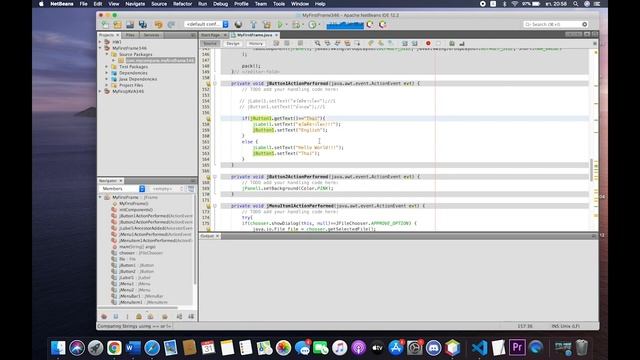The width and height of the screenshot is (640, 360).
Task: Open the Run Project dropdown arrow
Action: [286, 25]
